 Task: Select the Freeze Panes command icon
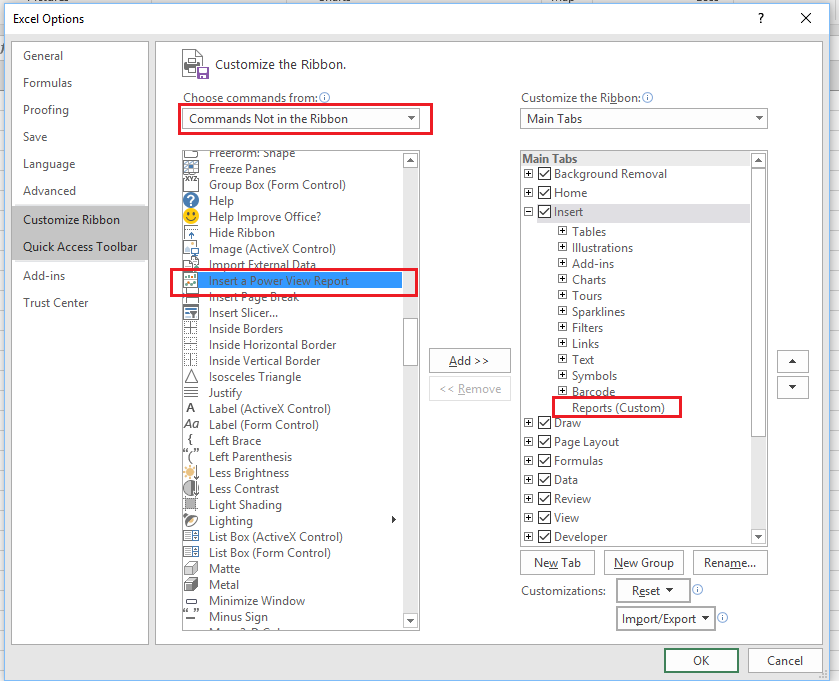coord(190,168)
